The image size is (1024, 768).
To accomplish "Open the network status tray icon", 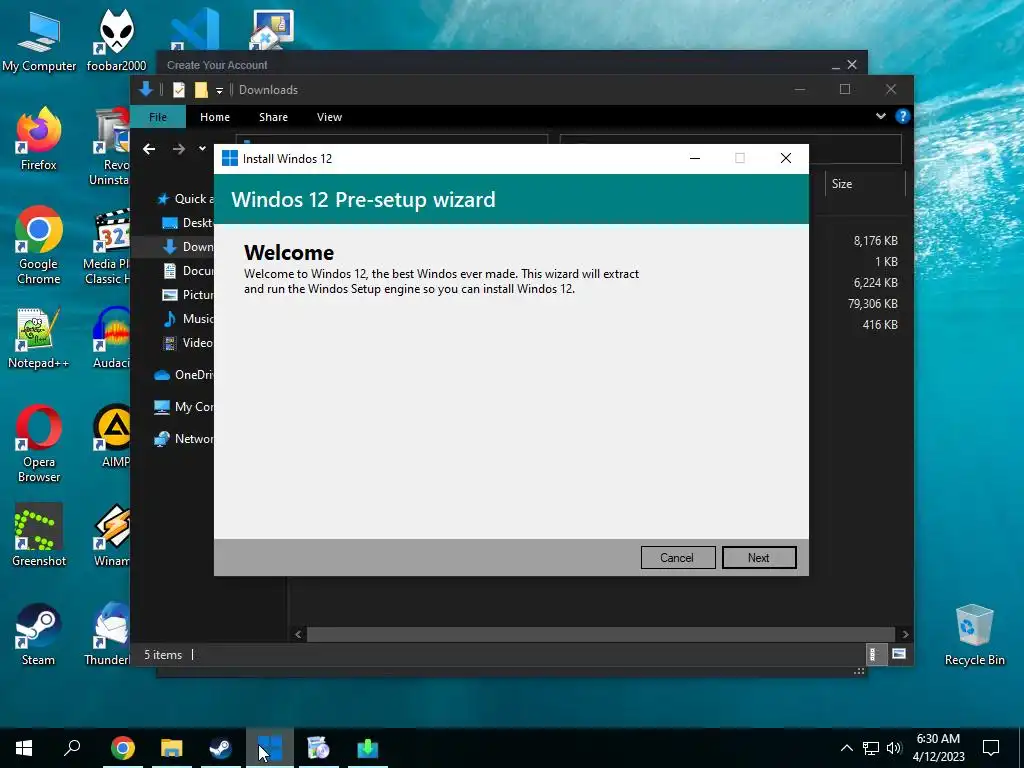I will point(871,748).
